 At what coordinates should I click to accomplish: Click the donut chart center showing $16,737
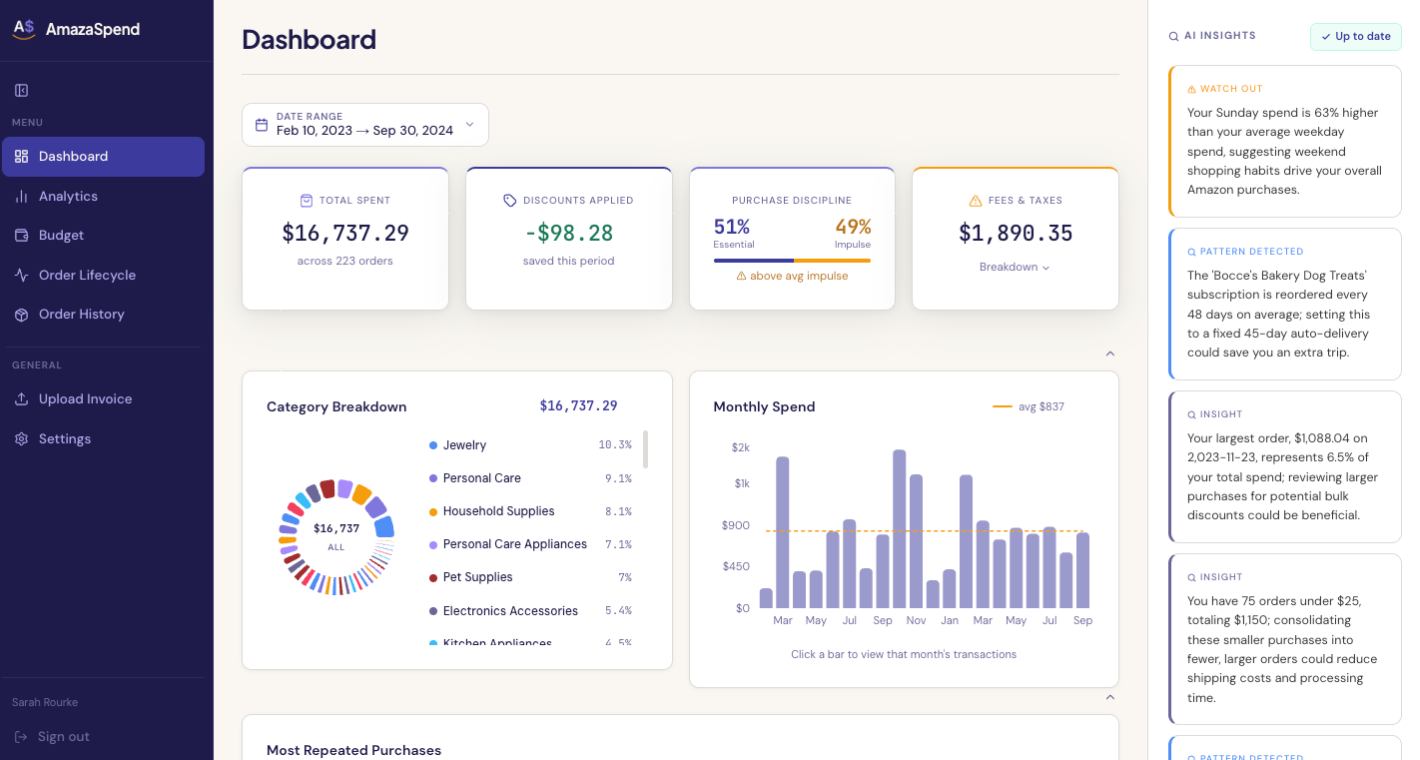click(336, 536)
